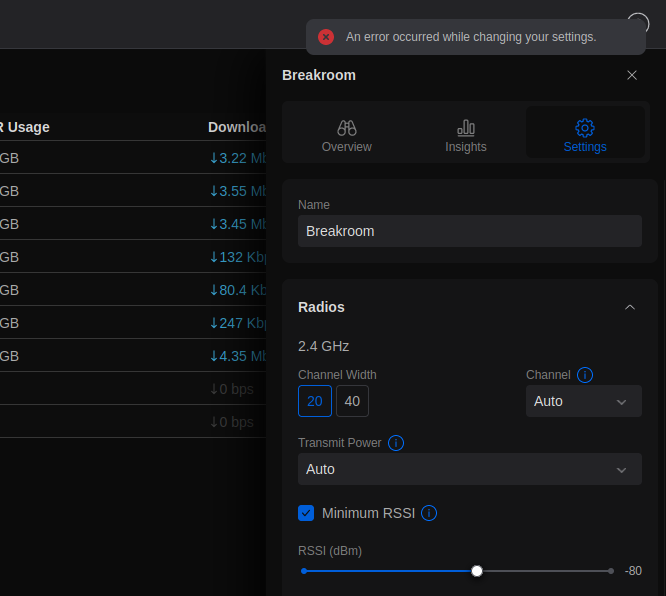Click the Name field containing Breakroom

pos(470,231)
